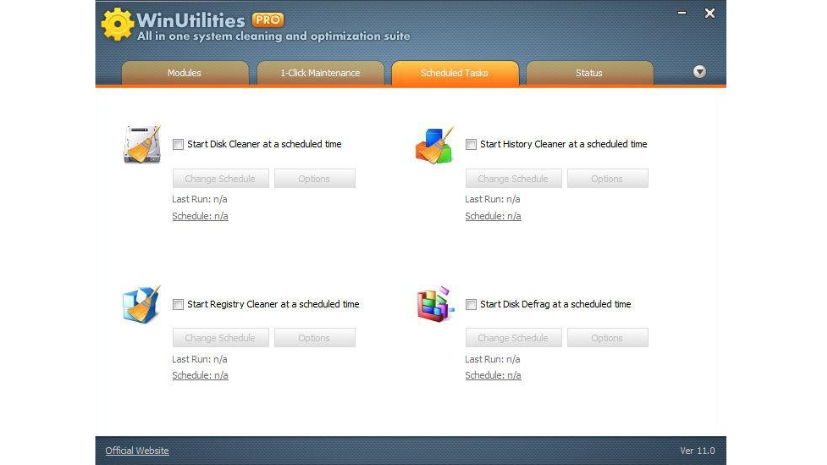
Task: Switch to the Modules tab
Action: [184, 73]
